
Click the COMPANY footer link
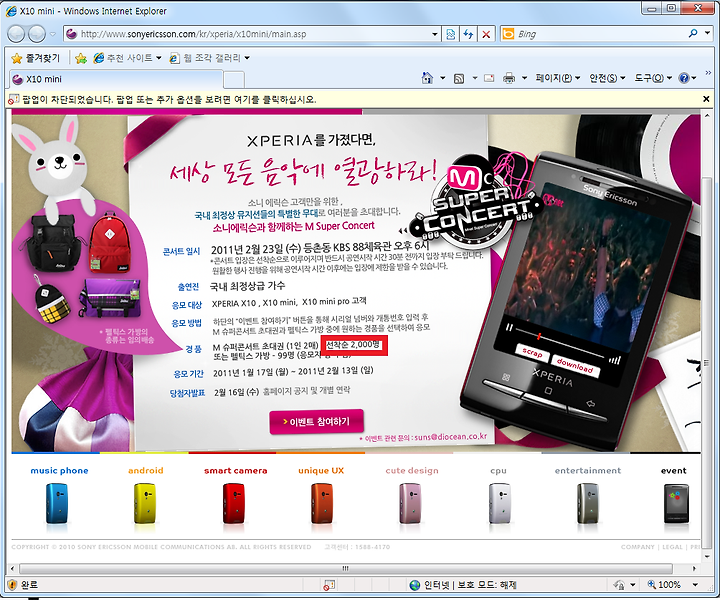click(x=637, y=547)
